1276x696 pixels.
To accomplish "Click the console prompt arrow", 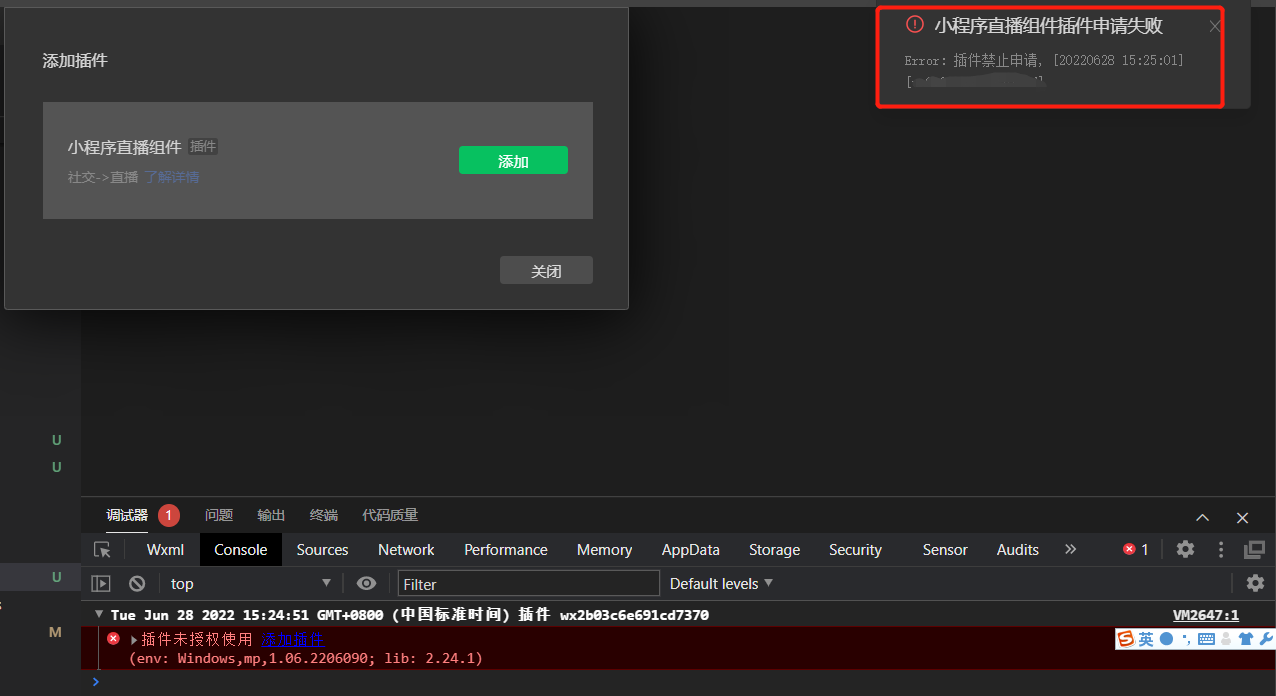I will [96, 681].
